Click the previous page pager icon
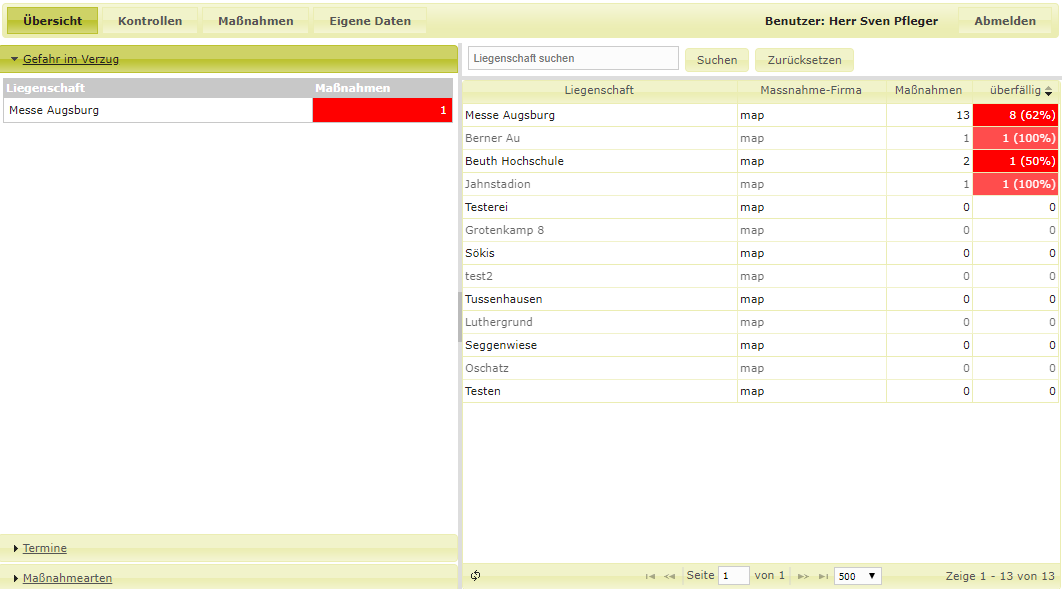Image resolution: width=1062 pixels, height=589 pixels. pyautogui.click(x=670, y=576)
